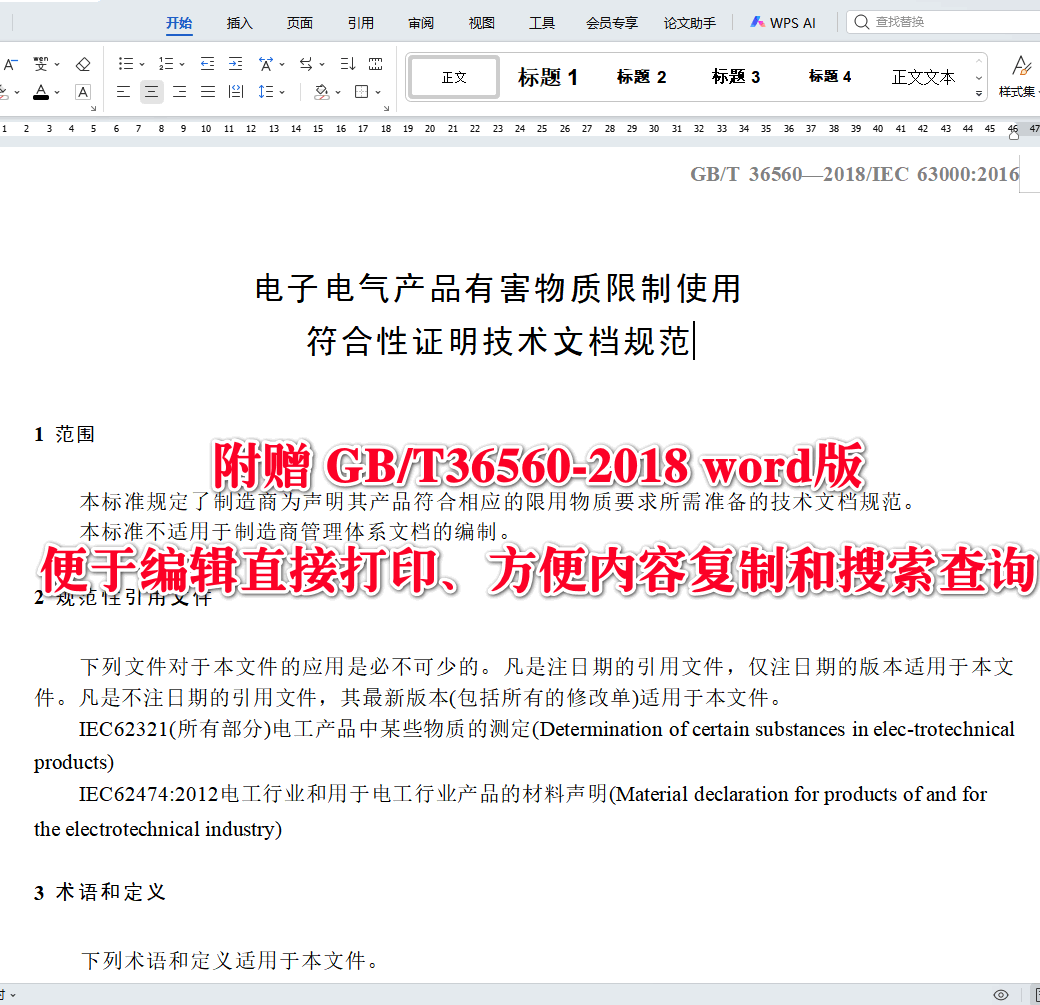Open paragraph settings dialog launcher

coord(386,109)
